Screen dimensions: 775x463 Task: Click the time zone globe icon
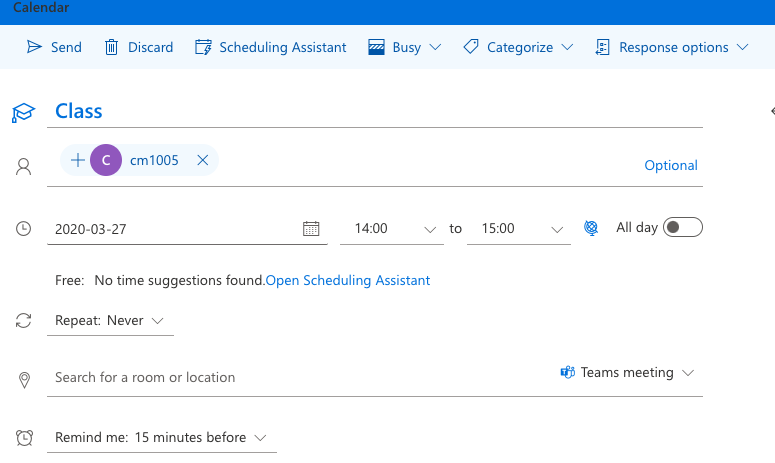click(x=591, y=228)
